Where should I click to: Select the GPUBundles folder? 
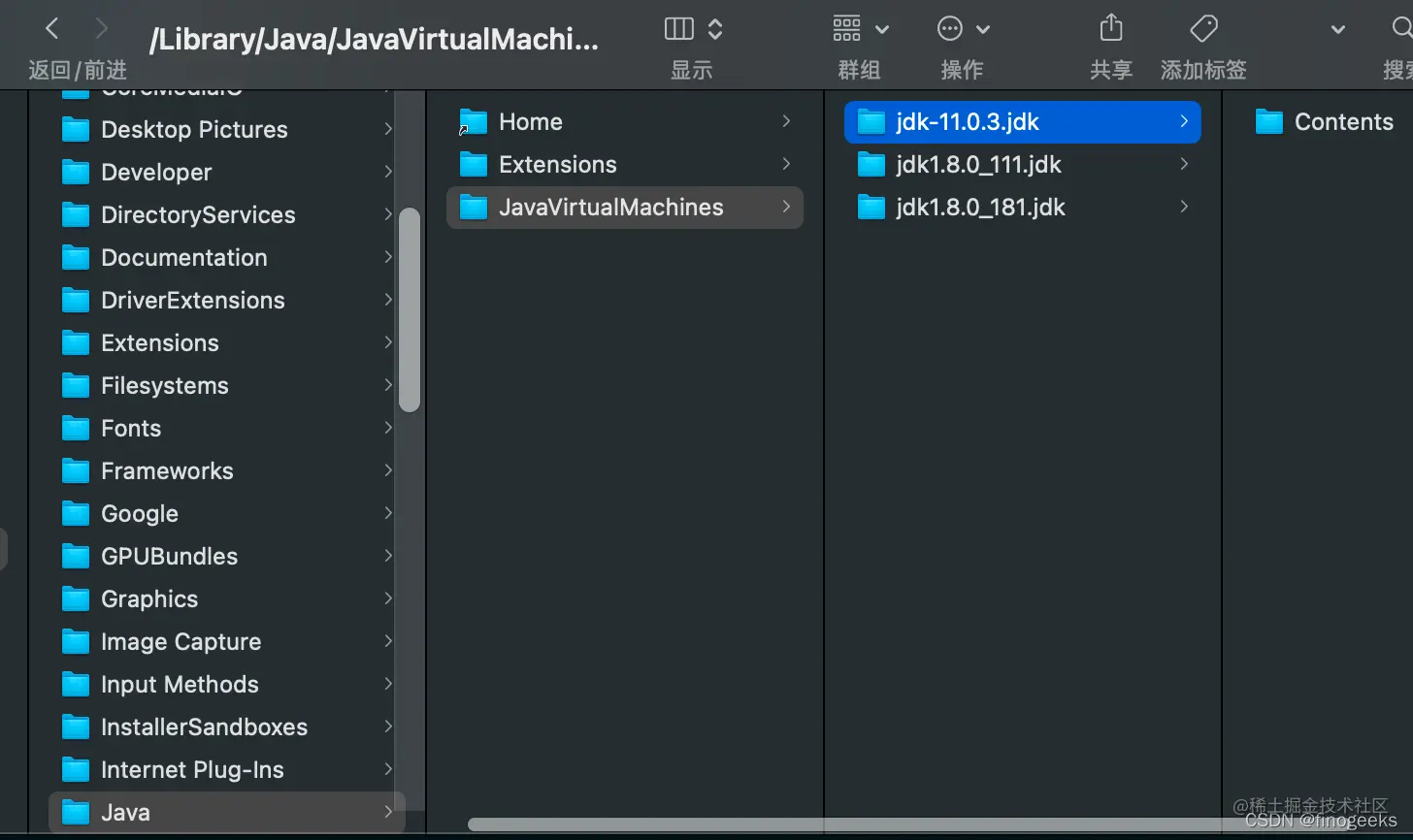(227, 556)
